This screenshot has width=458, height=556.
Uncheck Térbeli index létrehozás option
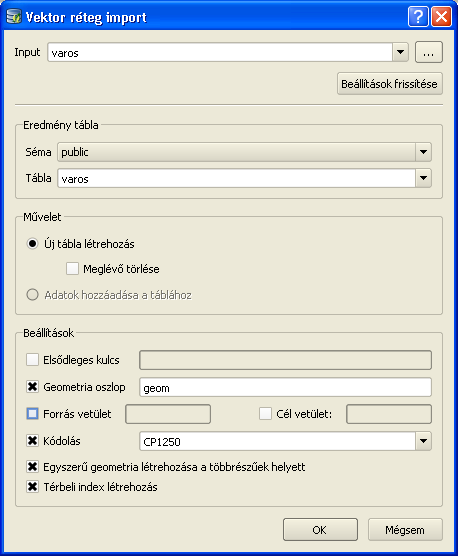point(32,487)
